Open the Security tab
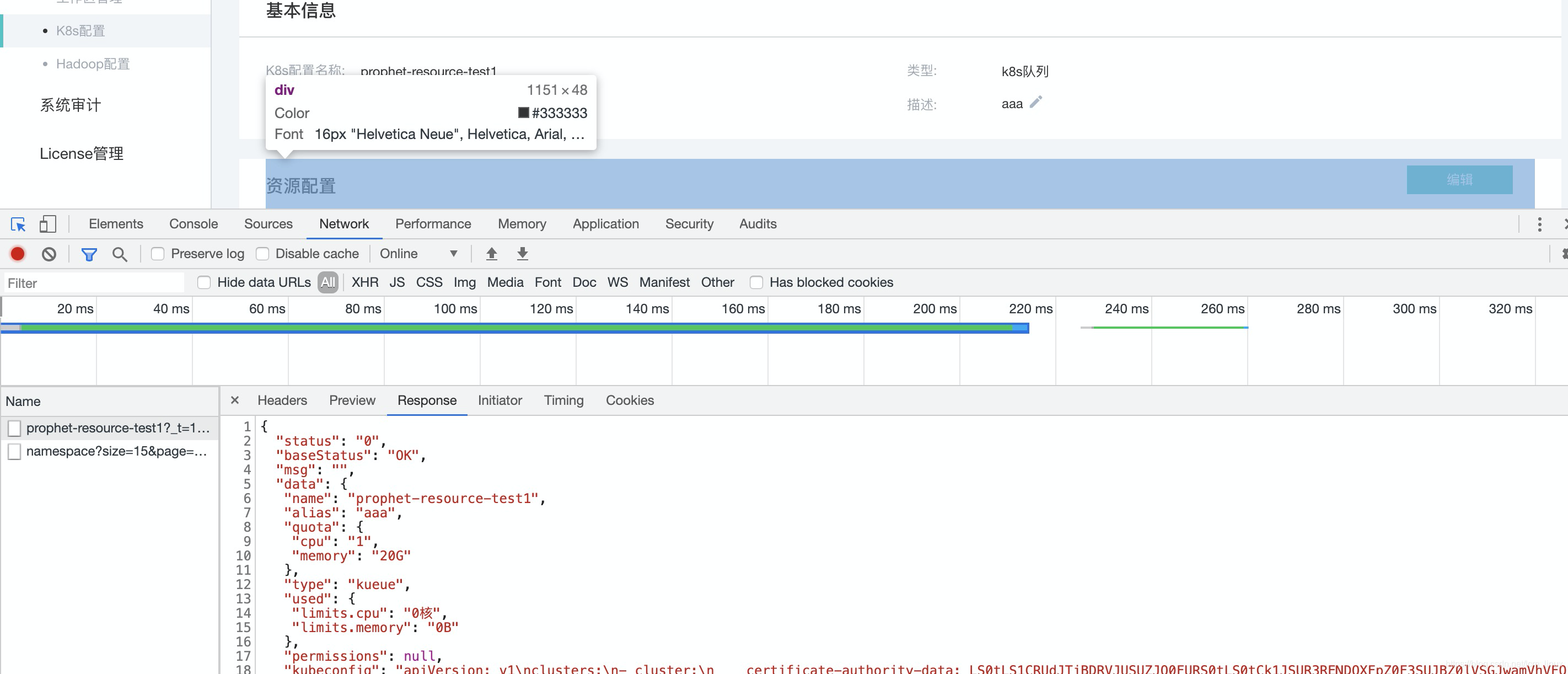 [x=689, y=224]
